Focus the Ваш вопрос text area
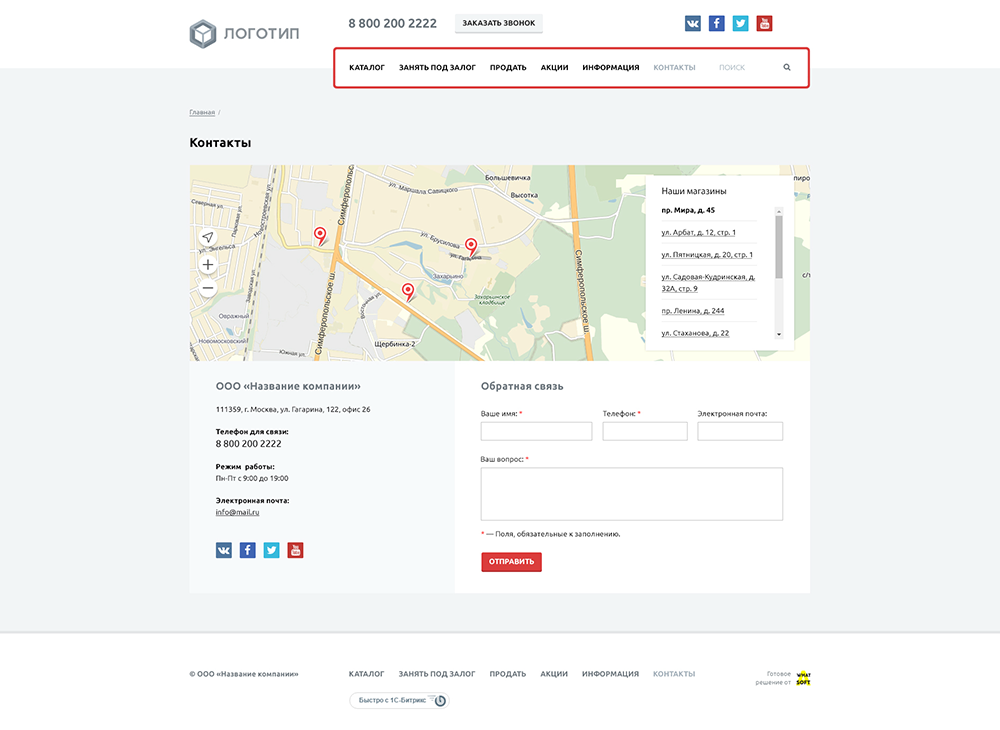 click(632, 494)
